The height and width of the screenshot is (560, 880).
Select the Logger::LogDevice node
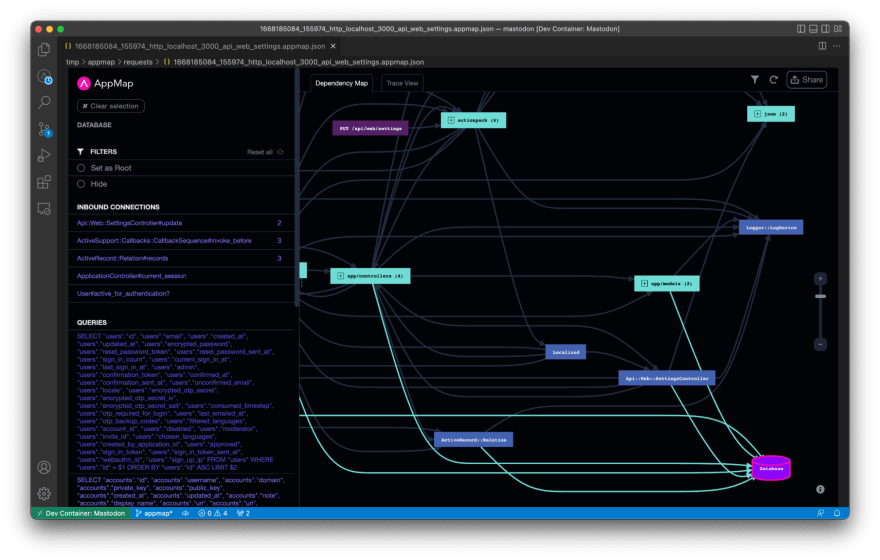(x=771, y=227)
